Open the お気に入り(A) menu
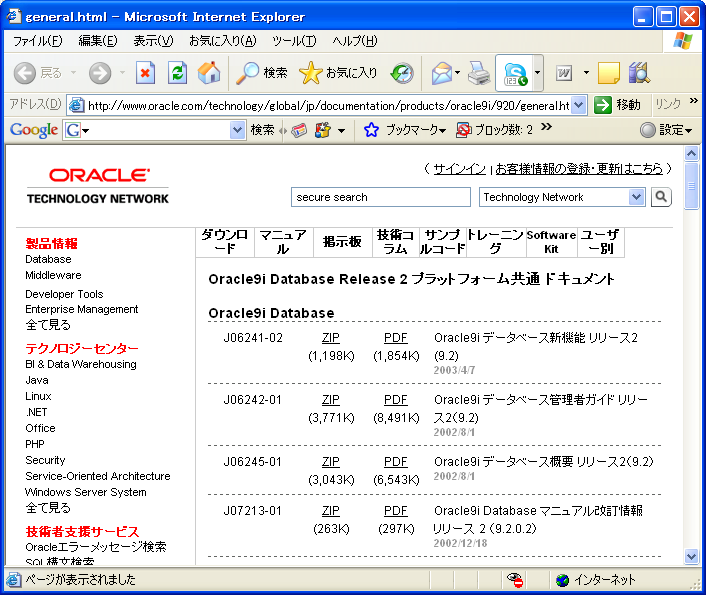 click(x=222, y=41)
